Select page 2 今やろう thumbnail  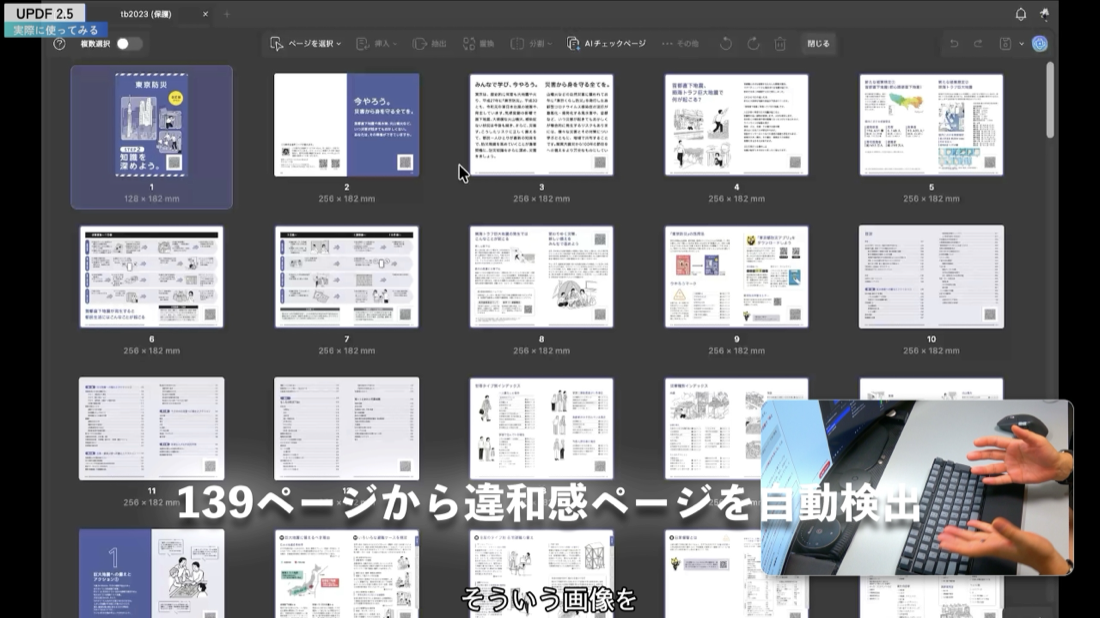347,125
